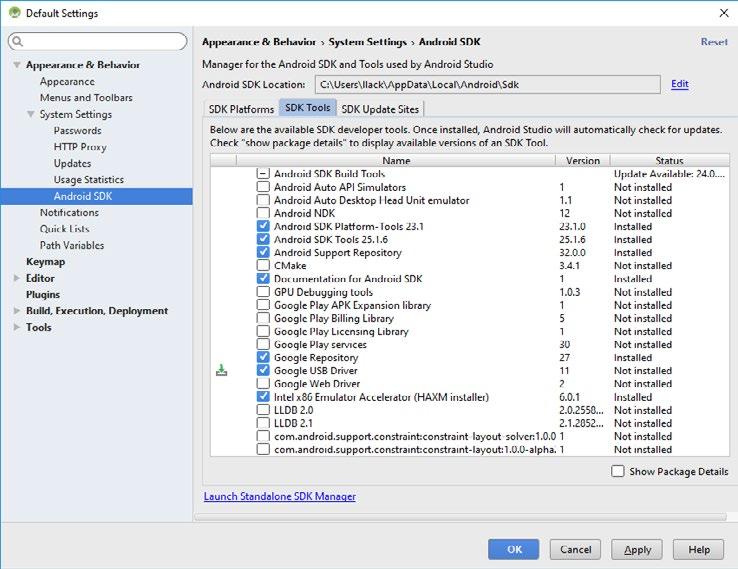Click the Cancel button
The height and width of the screenshot is (569, 738).
pyautogui.click(x=575, y=549)
